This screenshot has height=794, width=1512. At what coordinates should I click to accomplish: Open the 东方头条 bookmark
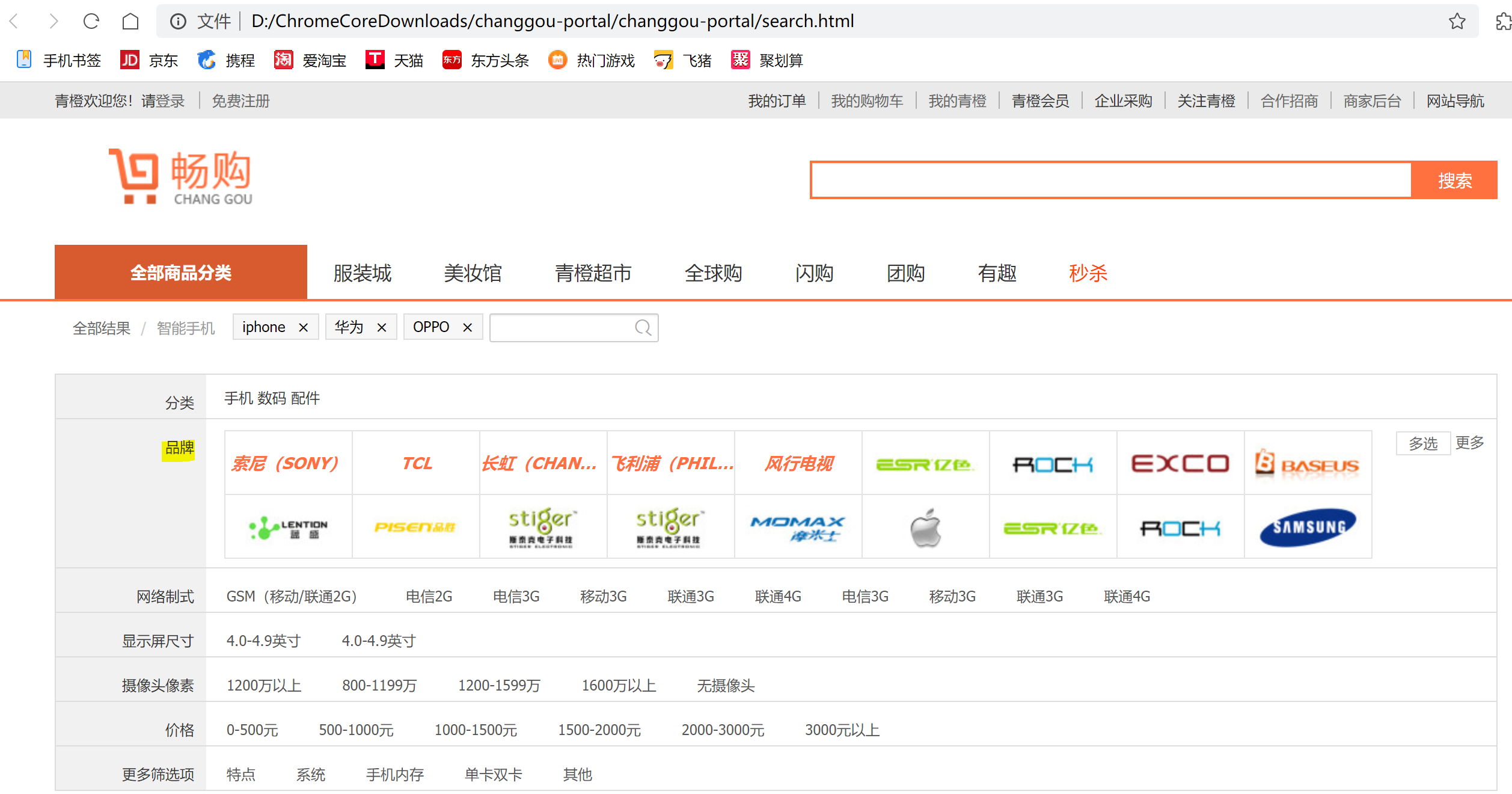click(486, 60)
